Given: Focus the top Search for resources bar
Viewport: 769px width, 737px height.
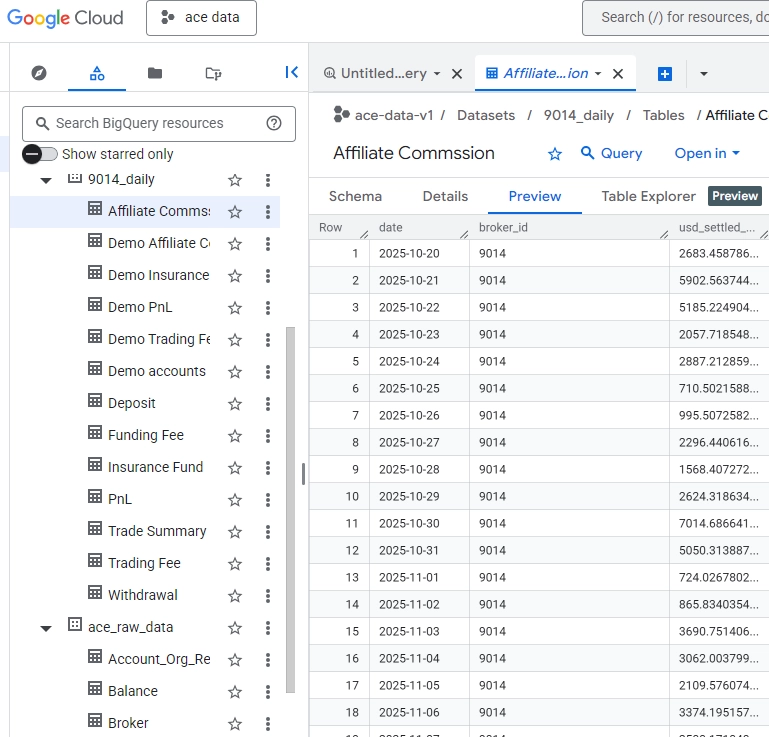Looking at the screenshot, I should [x=676, y=18].
